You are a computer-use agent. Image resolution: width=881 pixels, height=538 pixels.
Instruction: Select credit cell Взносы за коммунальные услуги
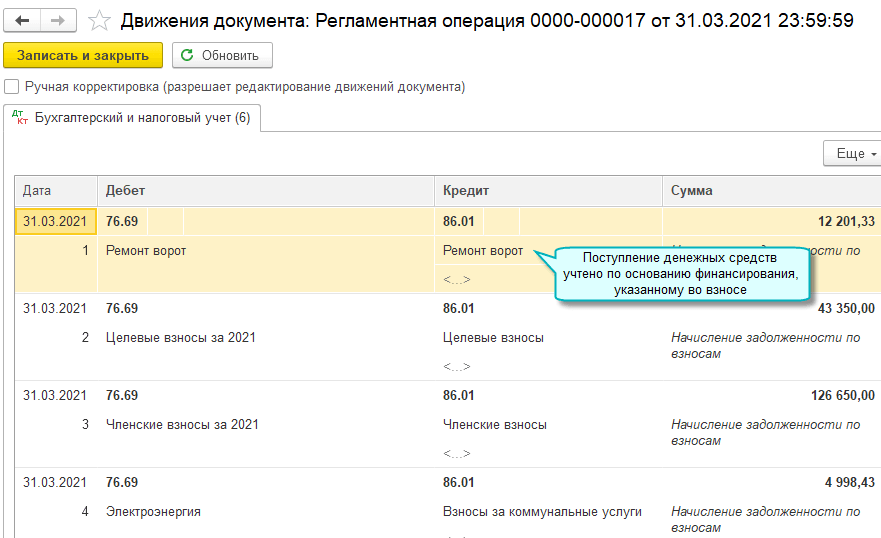pos(542,512)
